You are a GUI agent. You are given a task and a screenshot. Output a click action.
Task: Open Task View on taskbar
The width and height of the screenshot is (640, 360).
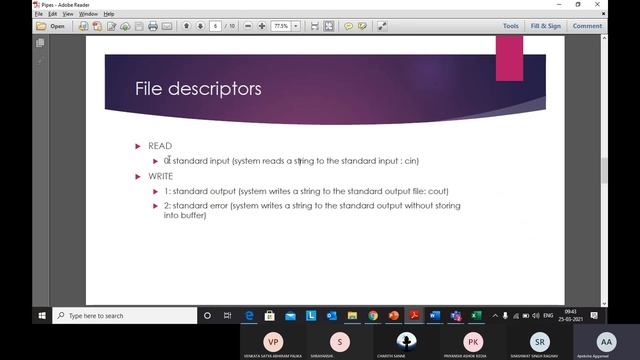227,316
